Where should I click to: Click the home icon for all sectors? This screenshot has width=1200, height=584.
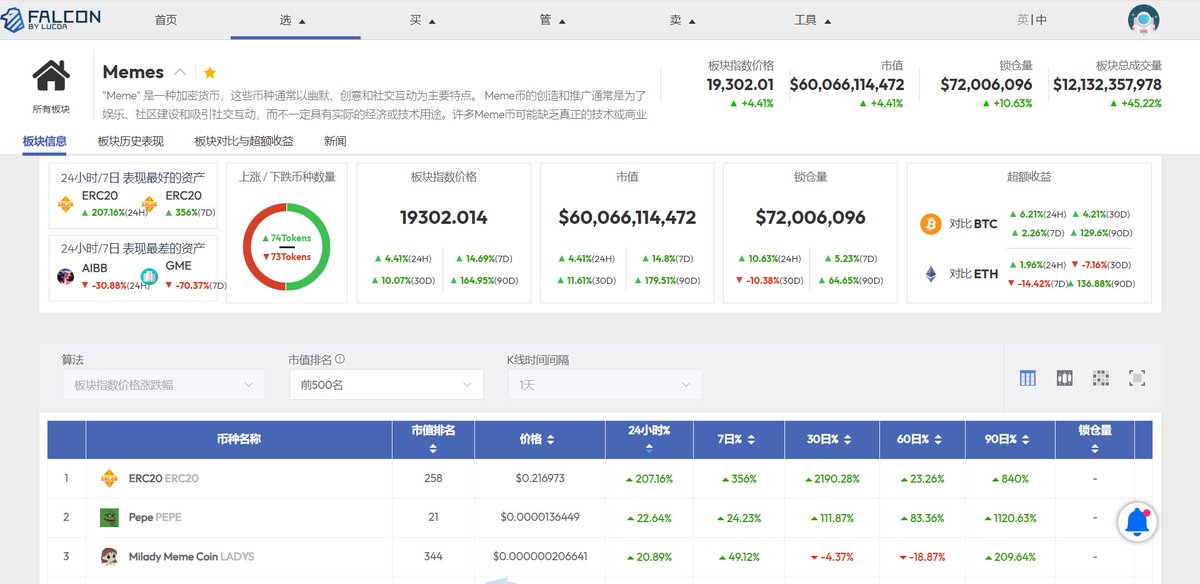(x=50, y=76)
